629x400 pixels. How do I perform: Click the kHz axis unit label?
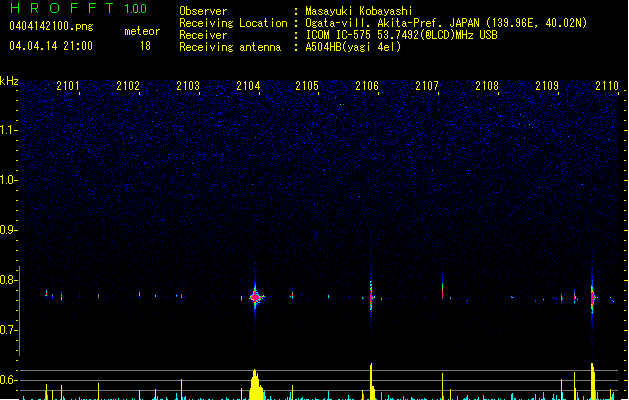pos(9,81)
